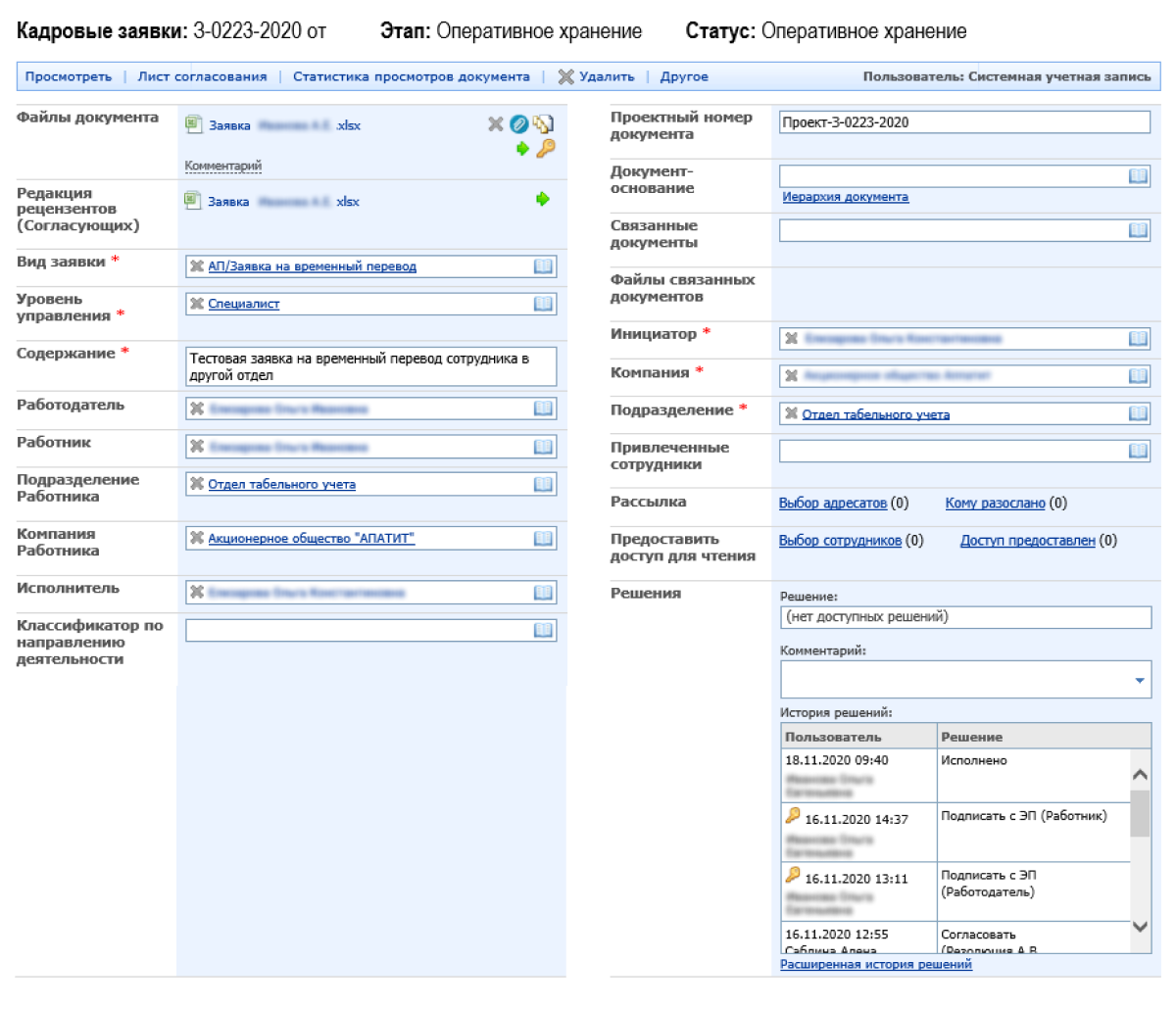
Task: Click the green arrow in the Редакция рецензентов row
Action: pyautogui.click(x=543, y=200)
